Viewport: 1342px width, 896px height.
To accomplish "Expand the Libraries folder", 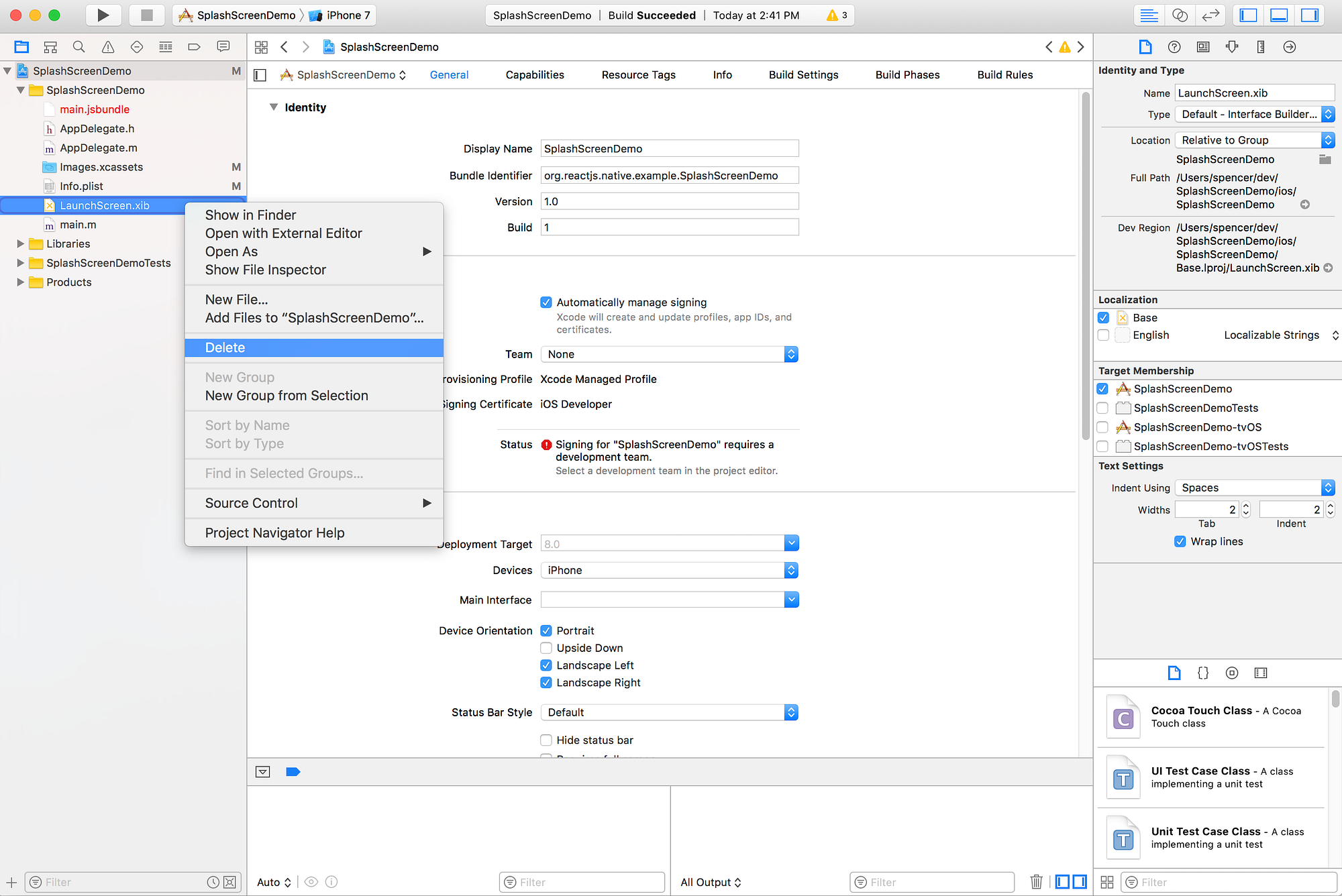I will coord(20,243).
